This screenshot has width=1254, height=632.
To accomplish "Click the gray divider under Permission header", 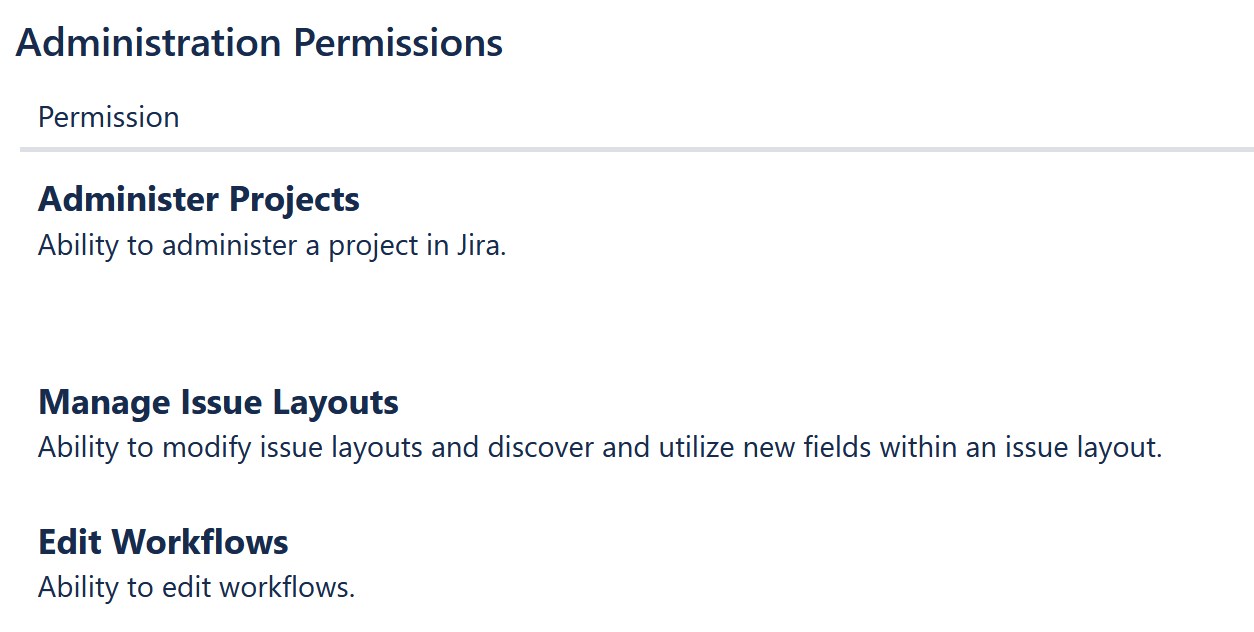I will 636,150.
